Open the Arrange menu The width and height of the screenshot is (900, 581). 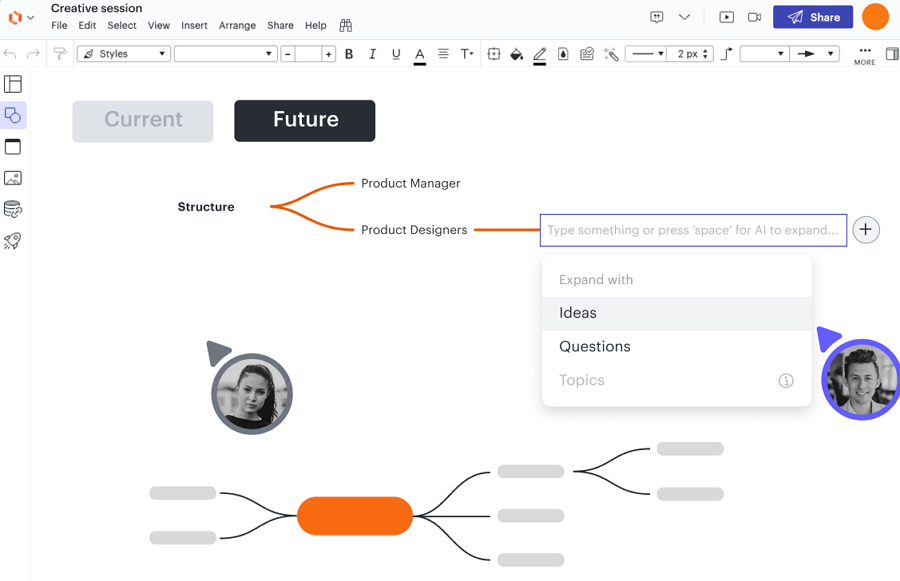[x=237, y=25]
